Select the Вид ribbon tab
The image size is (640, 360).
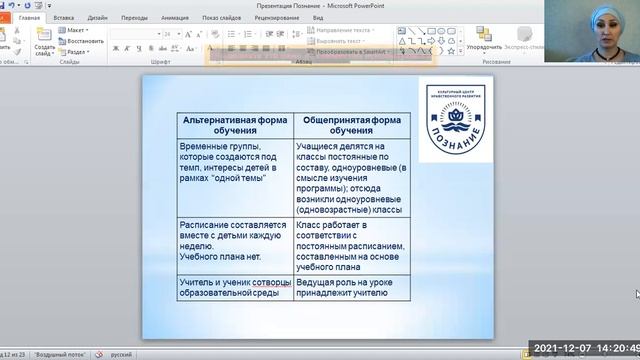(x=318, y=18)
